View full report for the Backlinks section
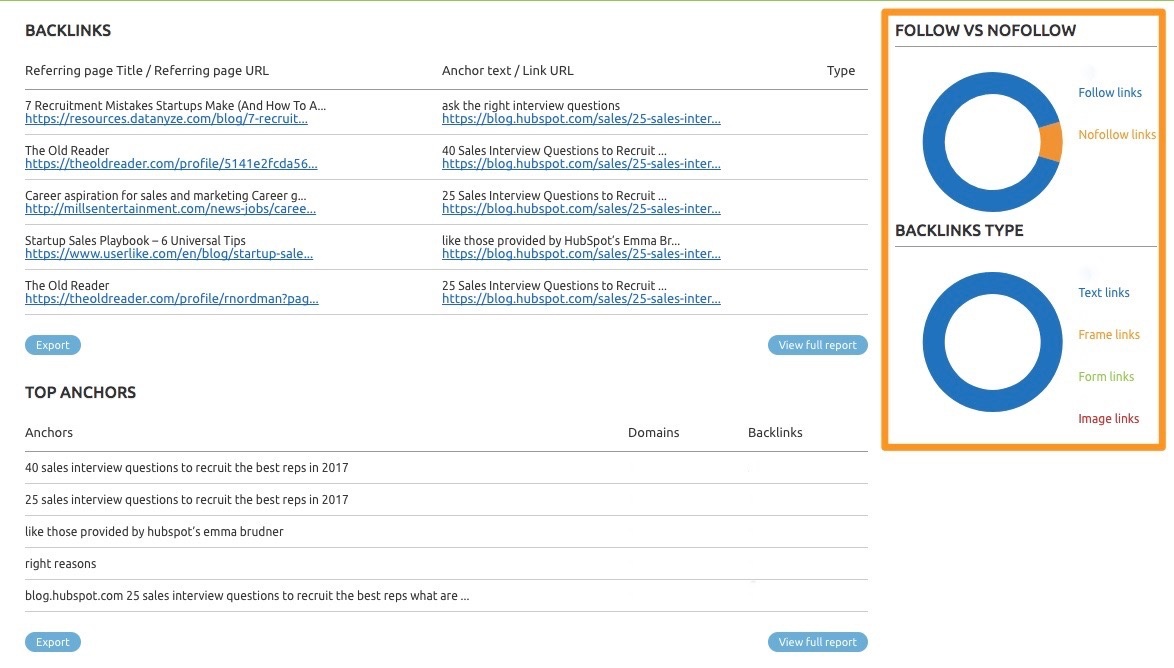Viewport: 1174px width, 668px height. point(817,345)
